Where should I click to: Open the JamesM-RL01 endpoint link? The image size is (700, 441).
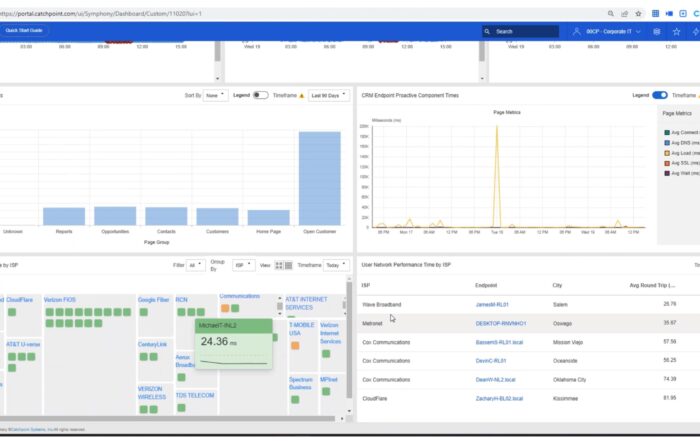[492, 305]
